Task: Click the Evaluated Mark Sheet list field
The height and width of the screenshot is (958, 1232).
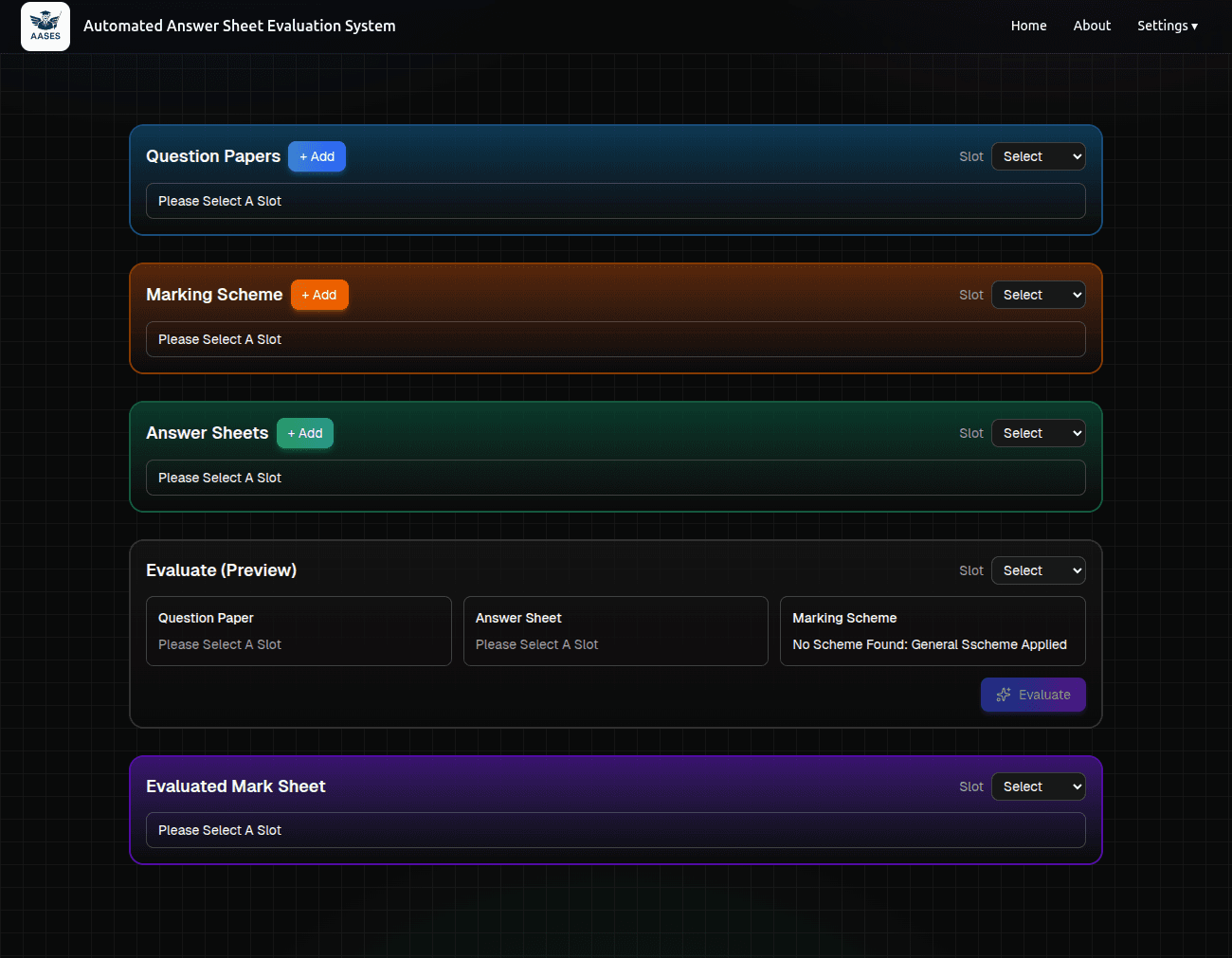Action: click(x=615, y=830)
